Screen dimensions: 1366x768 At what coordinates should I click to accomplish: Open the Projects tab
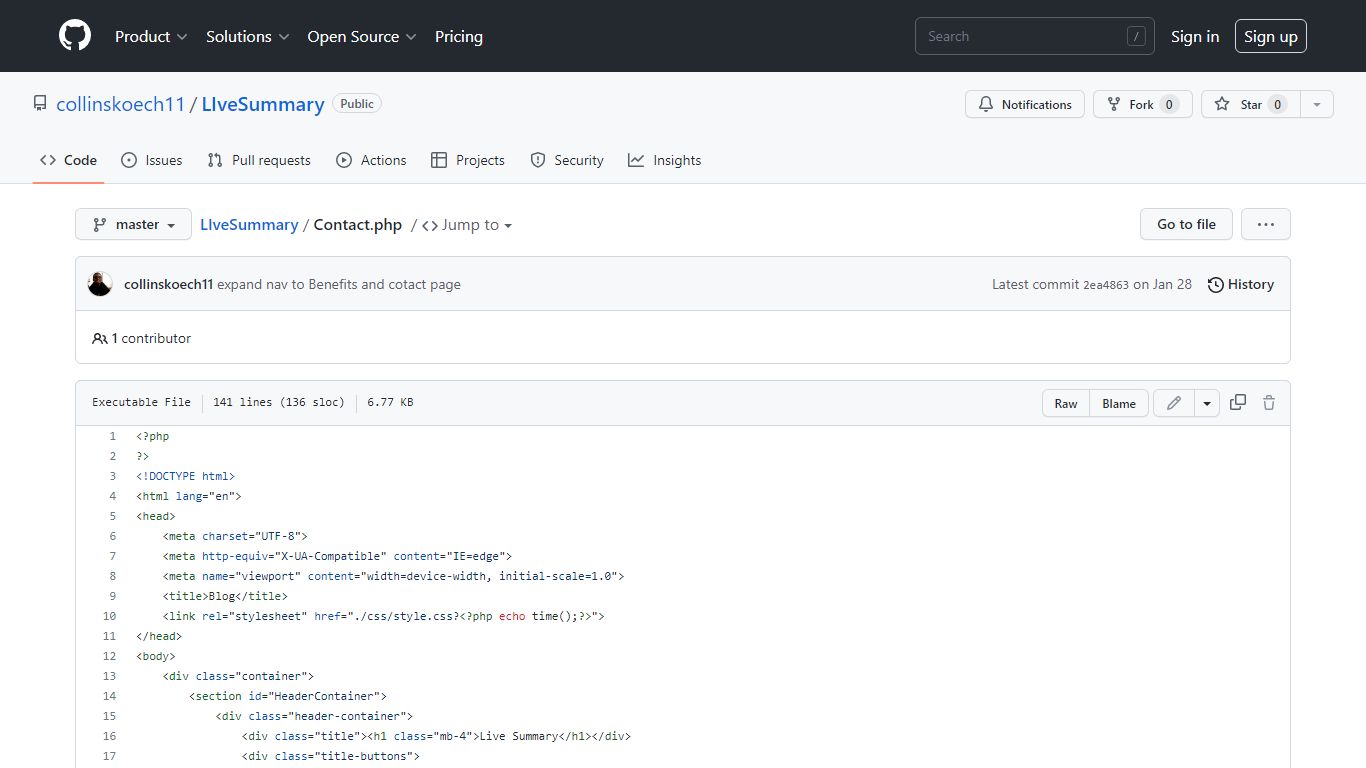click(468, 160)
